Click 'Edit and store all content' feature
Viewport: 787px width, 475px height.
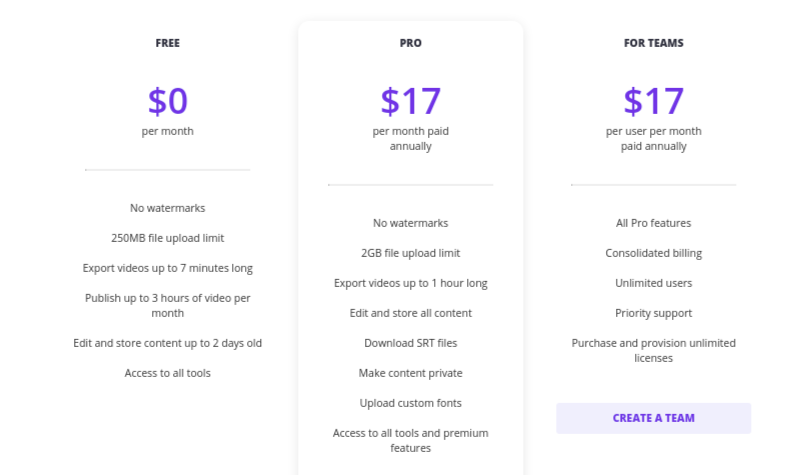pos(411,313)
